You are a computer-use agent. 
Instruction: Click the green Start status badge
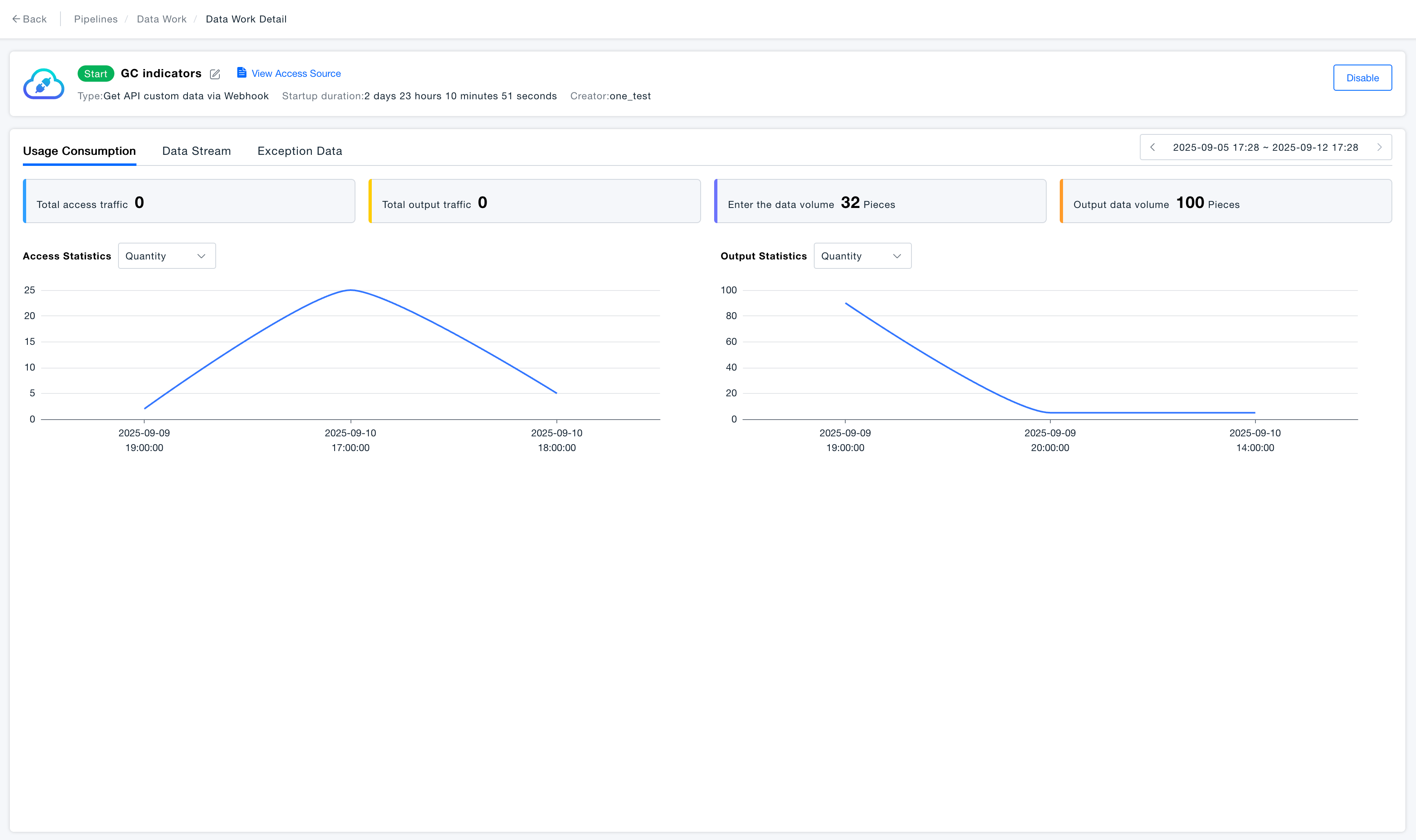coord(96,74)
